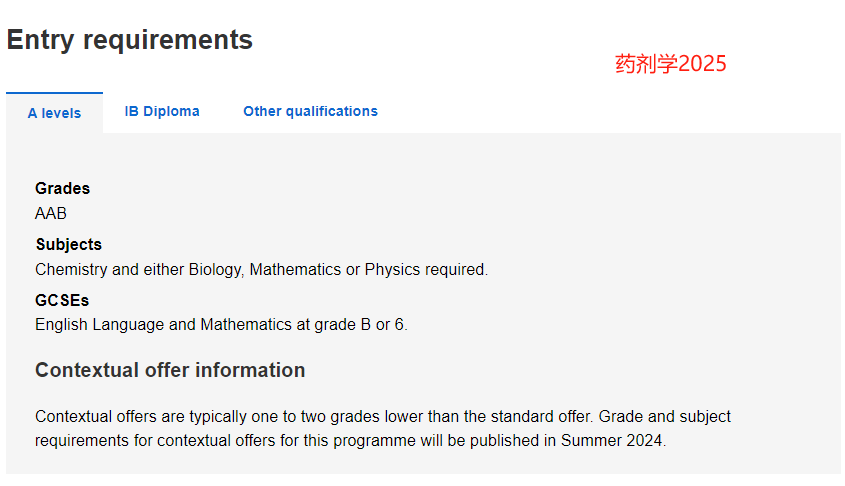Screen dimensions: 845x486
Task: Click the GCSEs label
Action: pyautogui.click(x=62, y=300)
